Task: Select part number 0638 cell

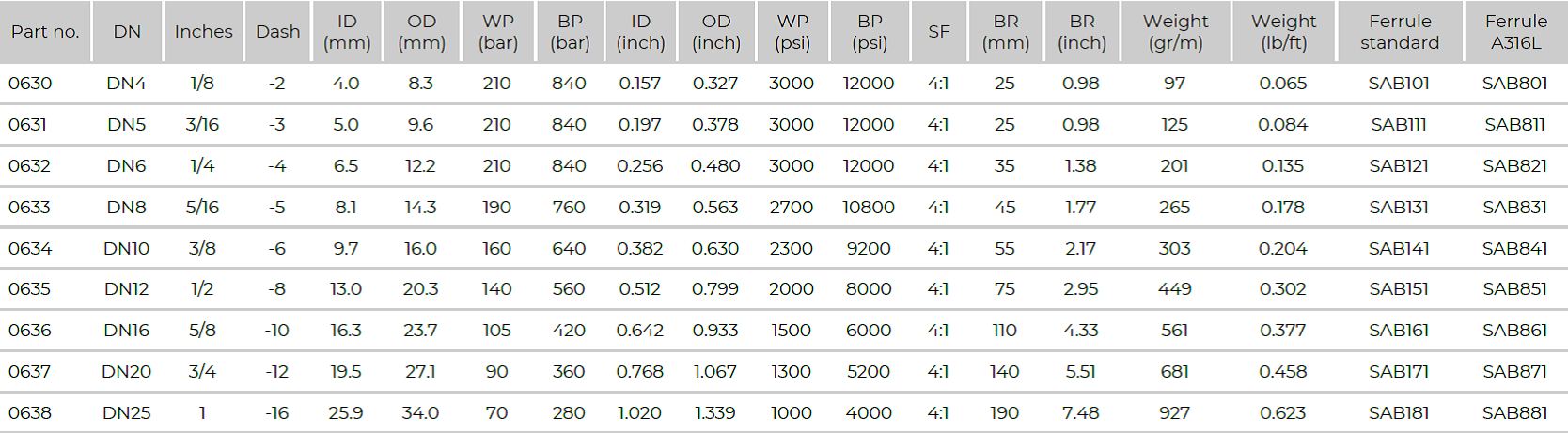Action: [x=30, y=413]
